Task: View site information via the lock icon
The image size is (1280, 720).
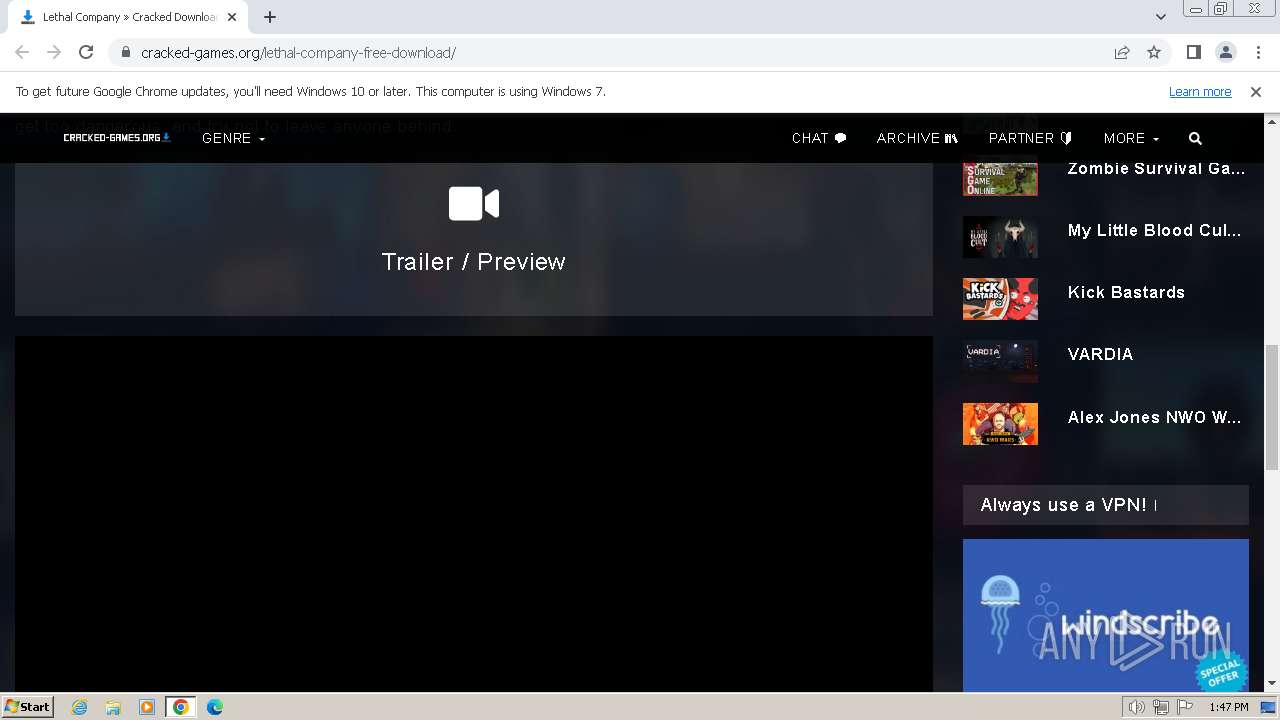Action: click(x=125, y=52)
